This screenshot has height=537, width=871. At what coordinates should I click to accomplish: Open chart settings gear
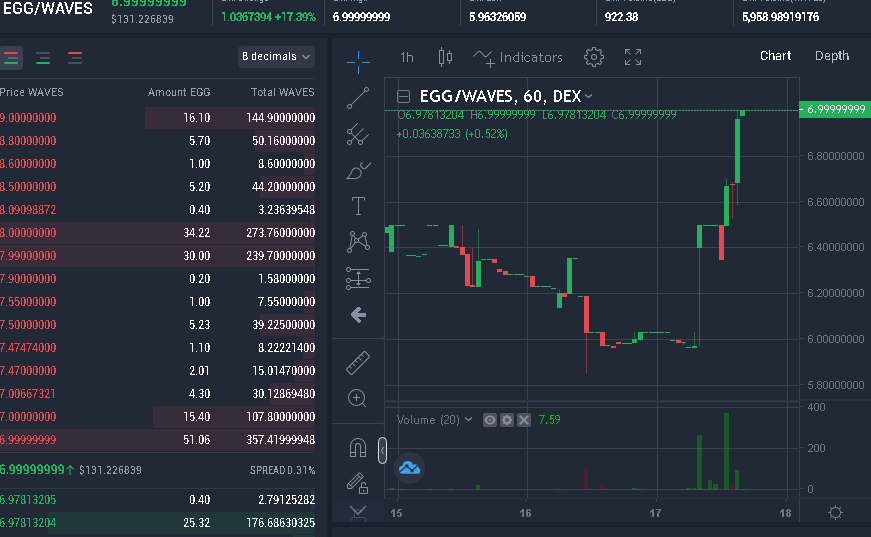coord(594,57)
